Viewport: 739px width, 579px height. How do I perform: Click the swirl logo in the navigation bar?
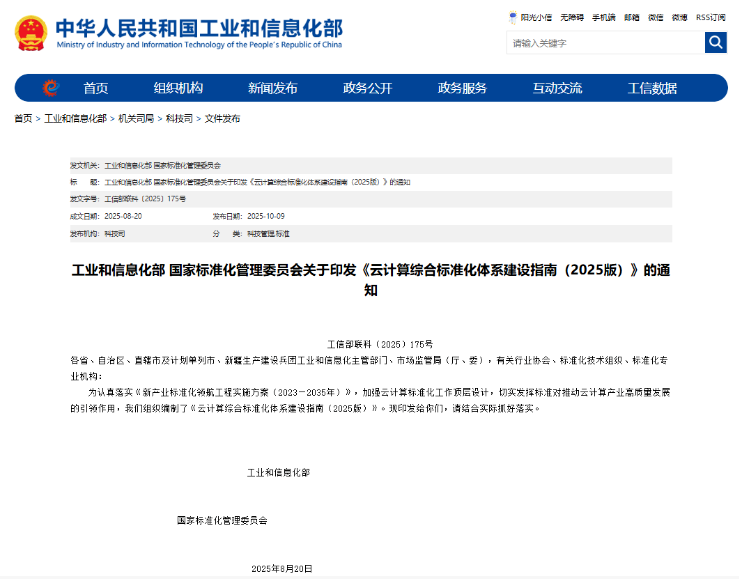[50, 88]
